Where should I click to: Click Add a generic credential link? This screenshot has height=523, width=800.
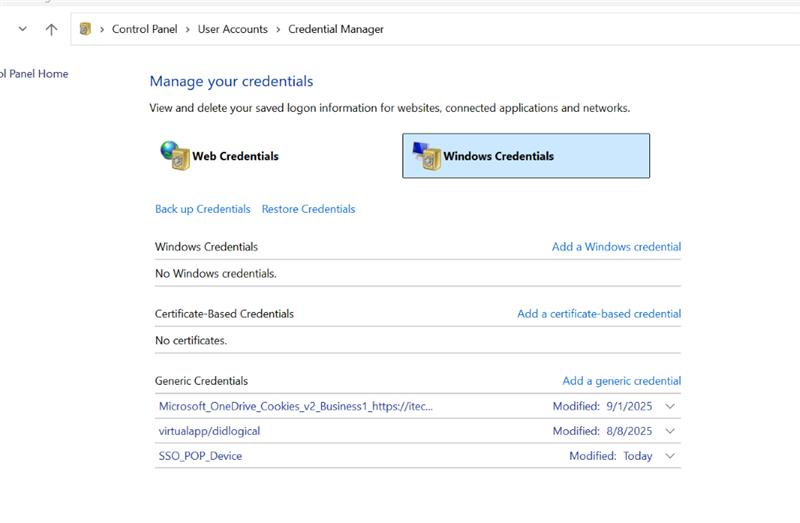(621, 381)
